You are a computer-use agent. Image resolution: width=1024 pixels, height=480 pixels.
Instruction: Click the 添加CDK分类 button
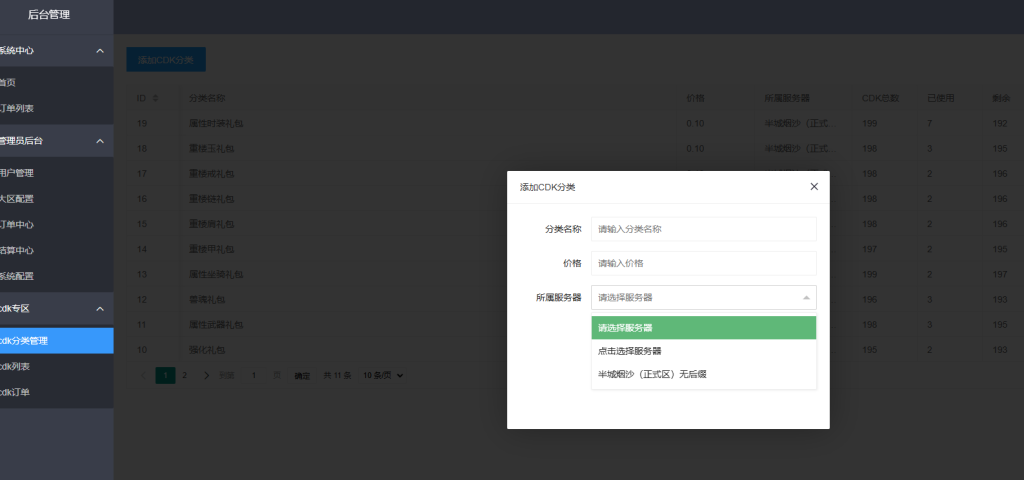pyautogui.click(x=166, y=60)
